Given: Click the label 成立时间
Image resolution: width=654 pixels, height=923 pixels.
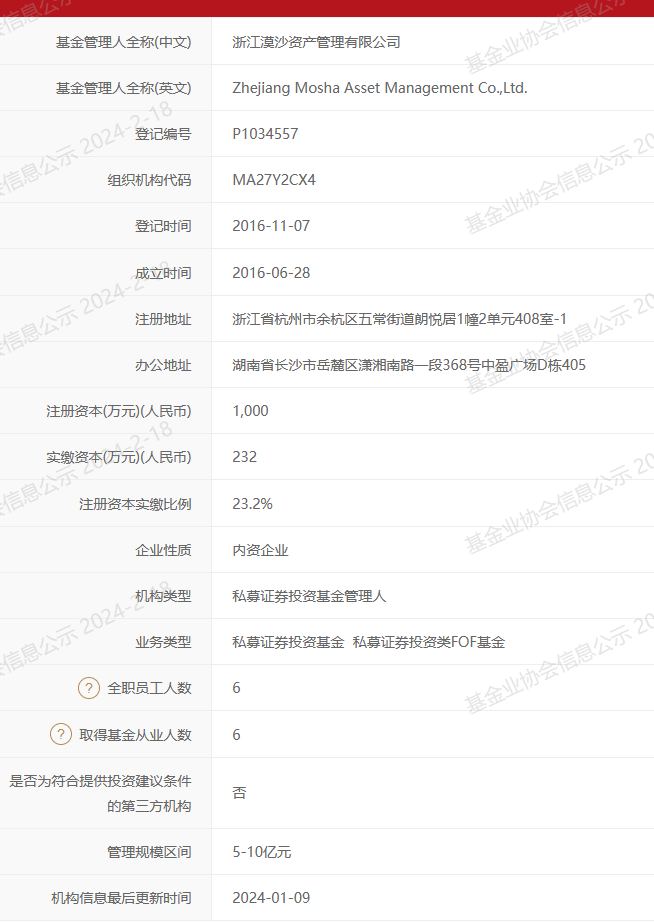Looking at the screenshot, I should pyautogui.click(x=163, y=273).
